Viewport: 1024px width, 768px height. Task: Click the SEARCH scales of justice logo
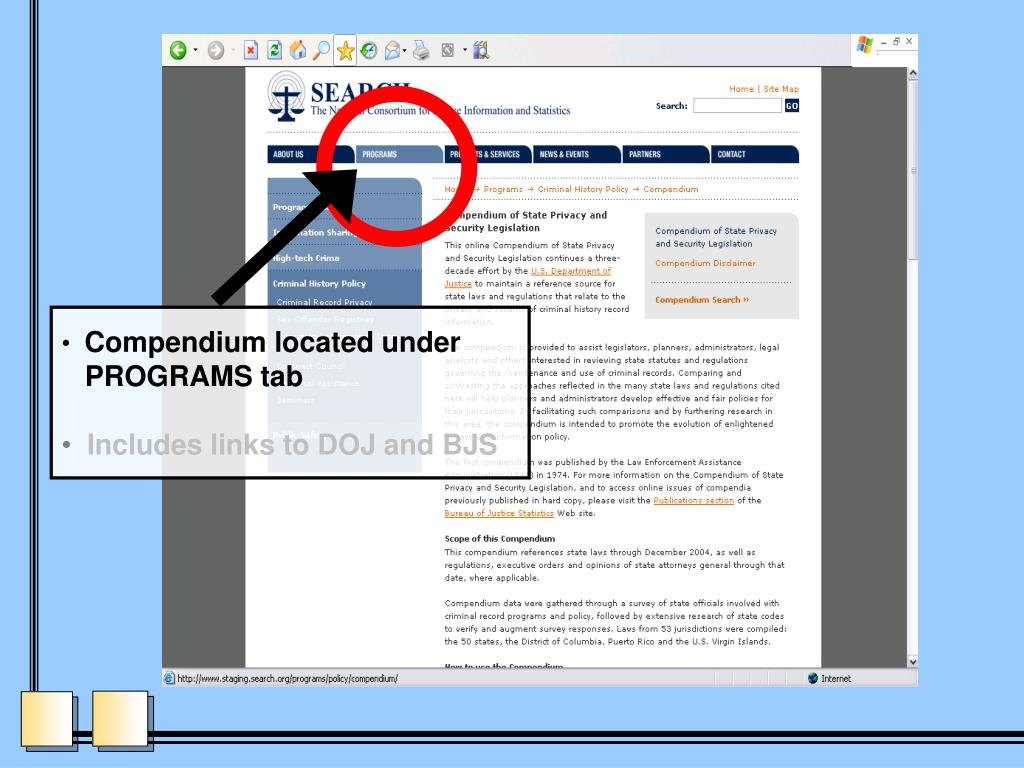tap(286, 97)
